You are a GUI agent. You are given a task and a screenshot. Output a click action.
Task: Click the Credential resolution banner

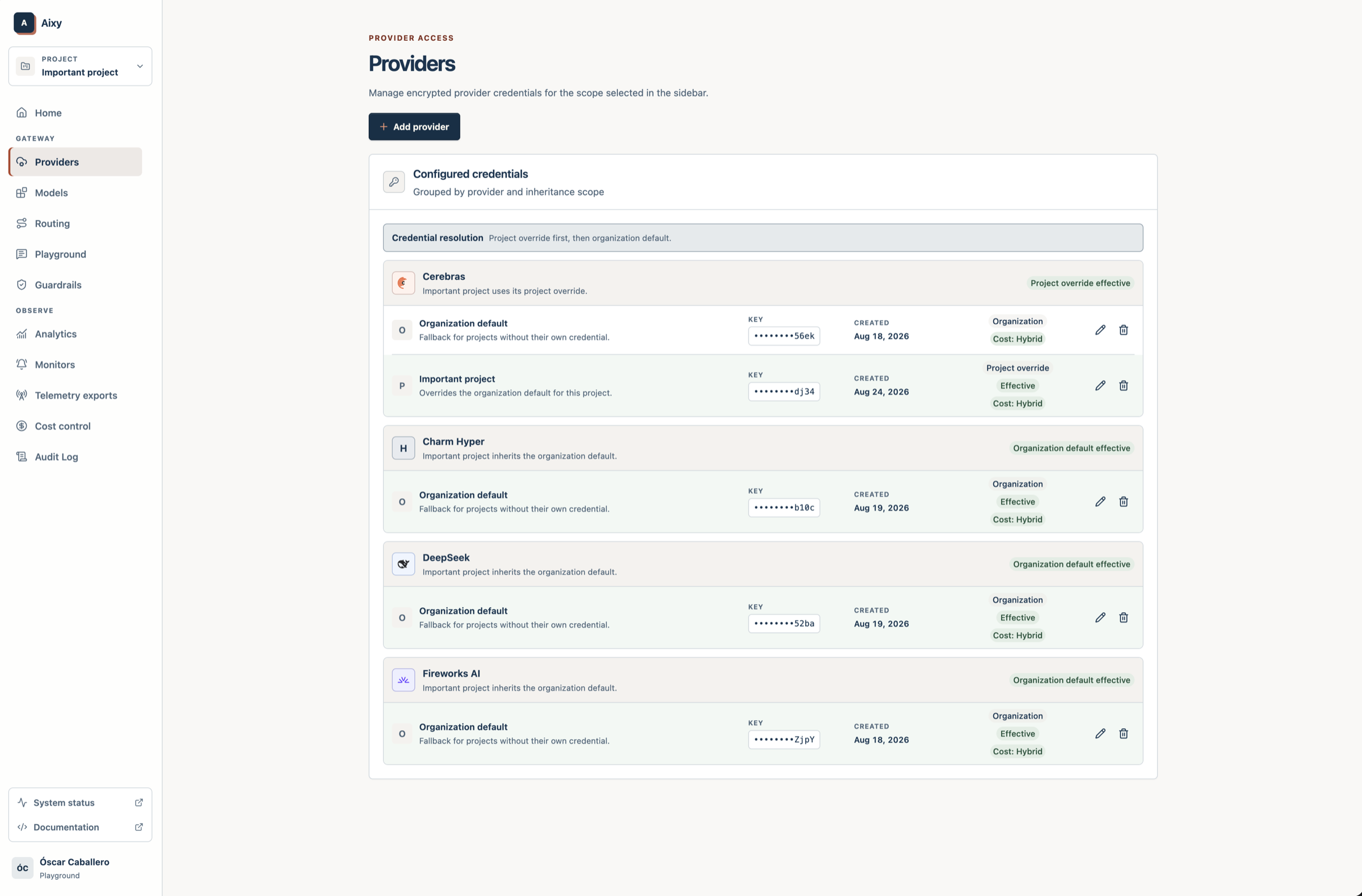pos(763,238)
